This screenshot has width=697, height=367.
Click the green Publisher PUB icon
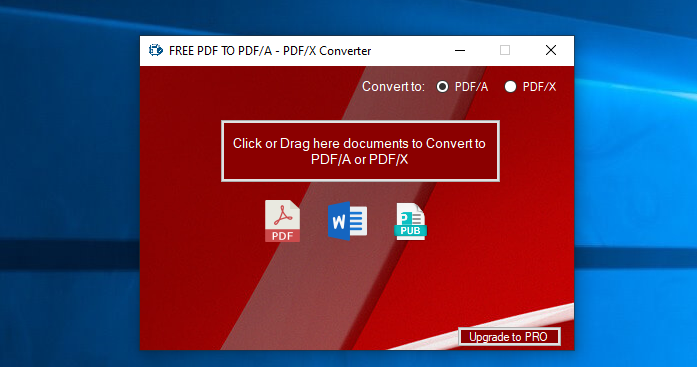411,221
